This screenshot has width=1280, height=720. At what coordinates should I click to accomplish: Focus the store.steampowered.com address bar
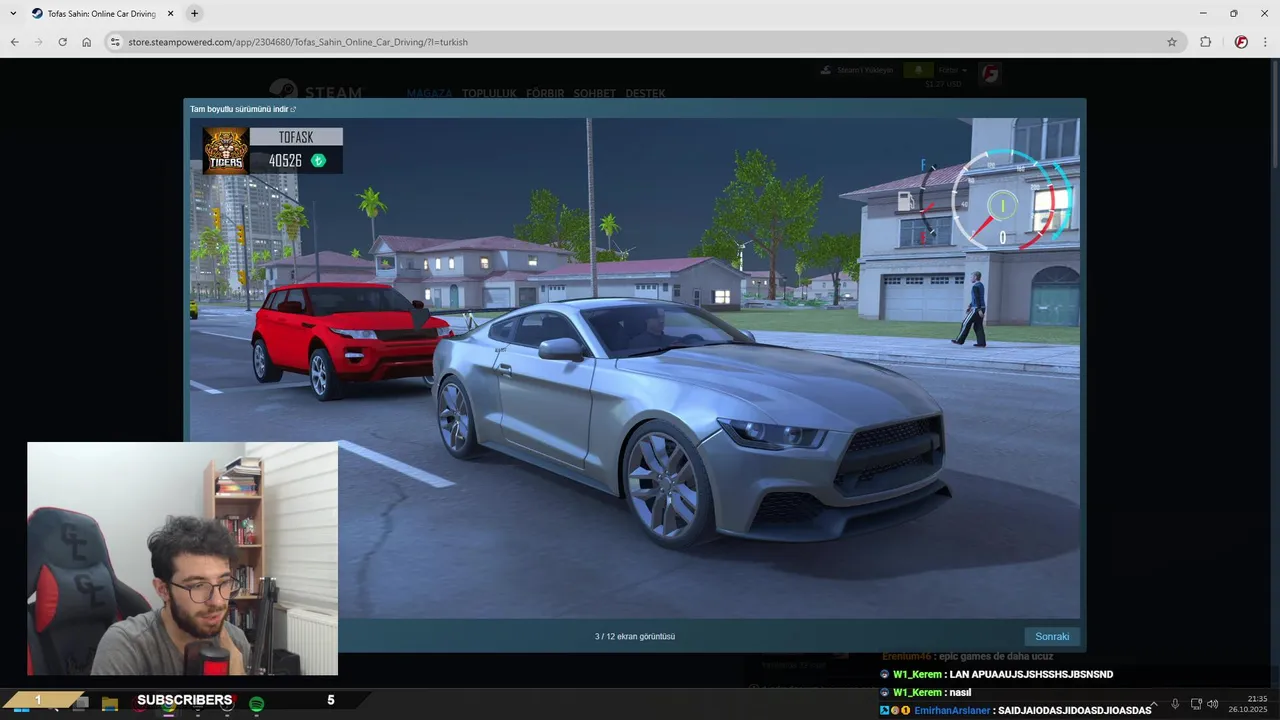coord(640,42)
